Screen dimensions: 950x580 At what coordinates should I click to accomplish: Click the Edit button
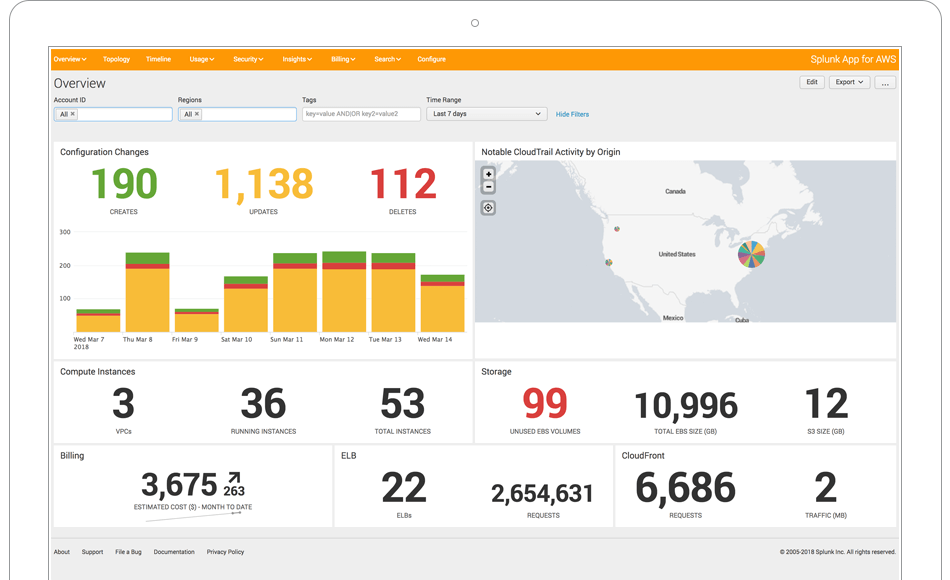pos(812,82)
